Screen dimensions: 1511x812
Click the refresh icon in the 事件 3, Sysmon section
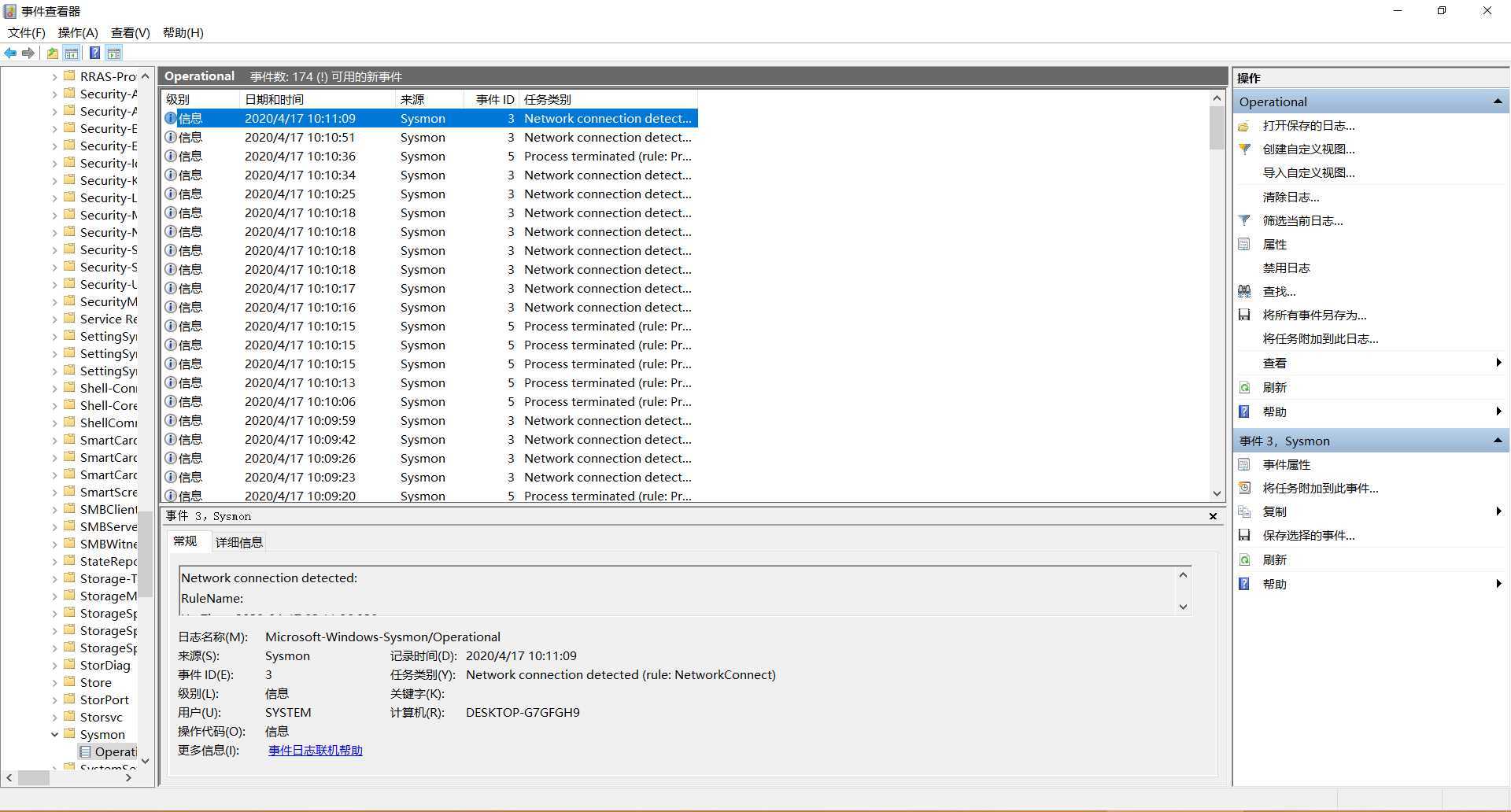coord(1244,560)
